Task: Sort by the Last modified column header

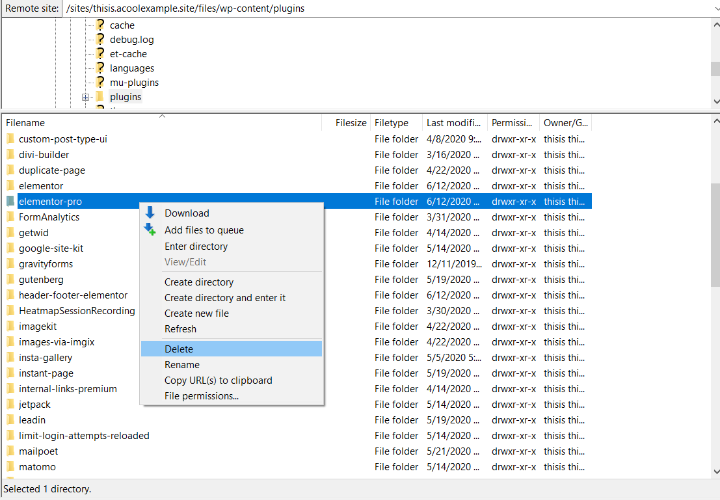Action: (x=454, y=122)
